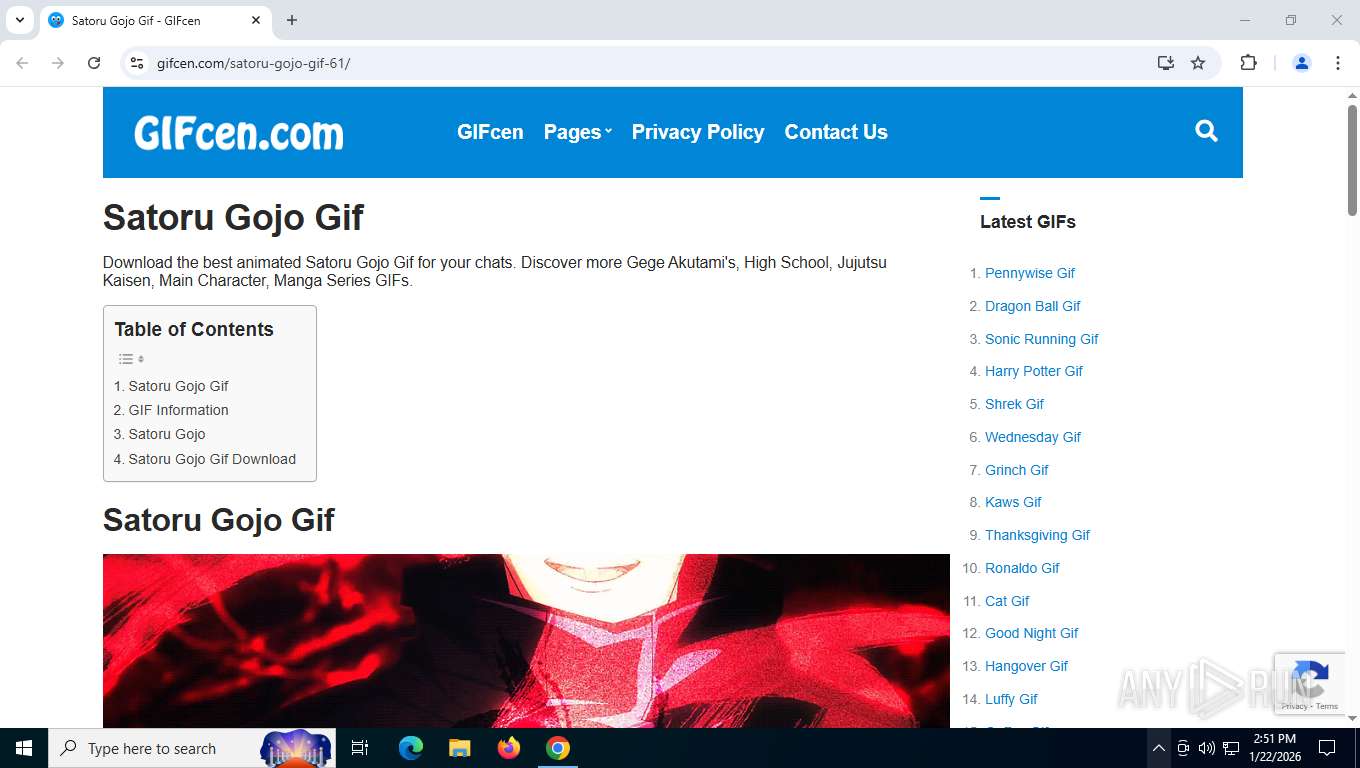This screenshot has width=1360, height=768.
Task: Open the tab search dropdown arrow
Action: click(x=19, y=20)
